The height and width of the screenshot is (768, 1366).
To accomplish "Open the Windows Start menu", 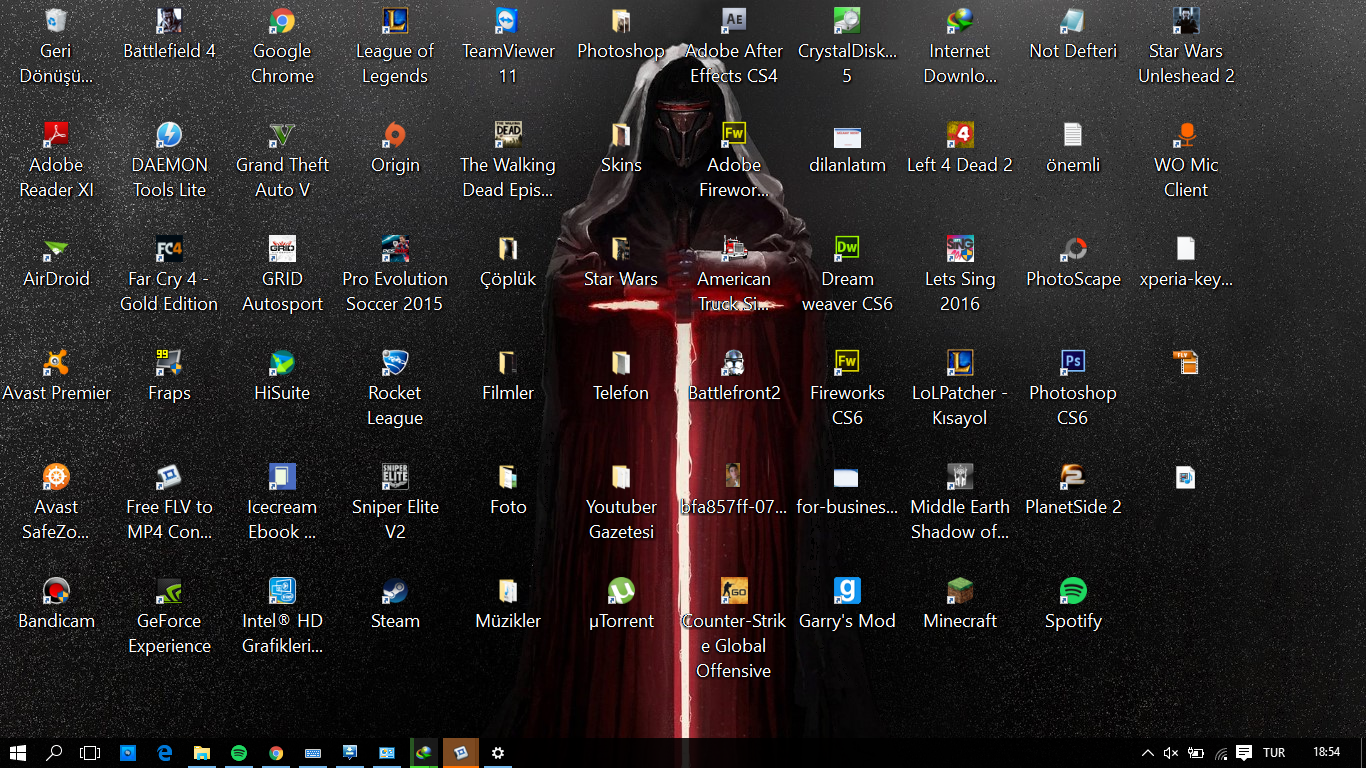I will (x=17, y=753).
